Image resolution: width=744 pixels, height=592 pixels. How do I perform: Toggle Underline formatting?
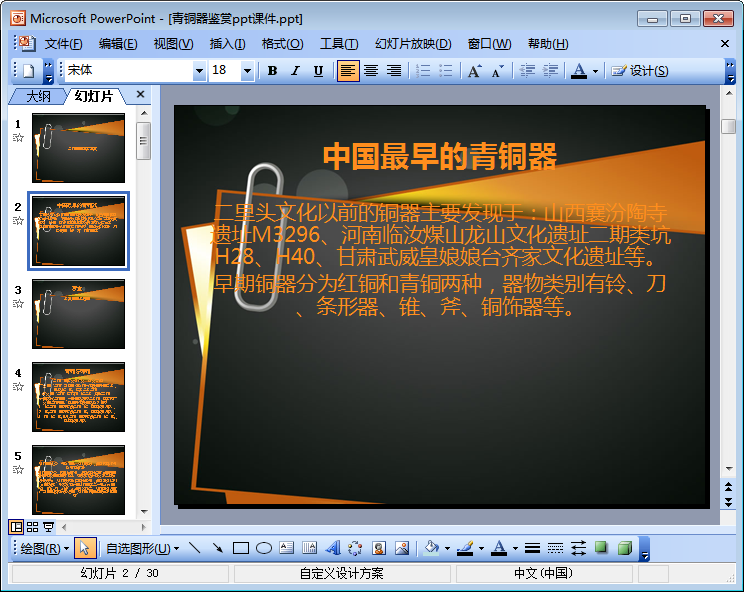318,71
